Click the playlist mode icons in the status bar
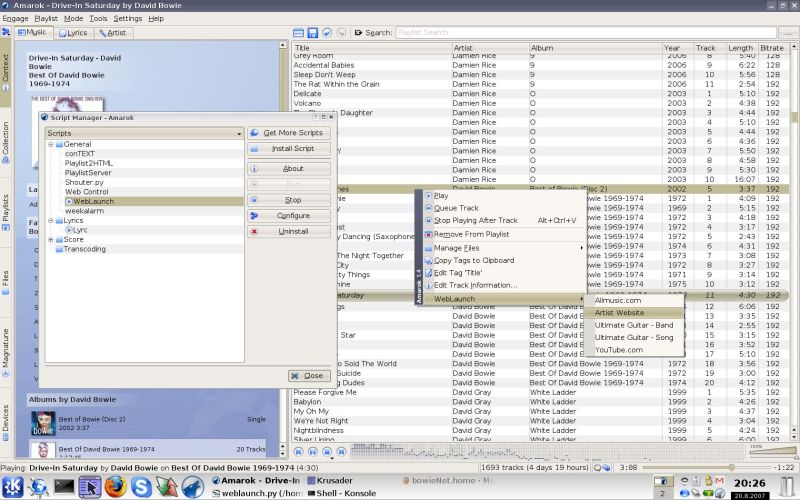800x500 pixels. click(604, 467)
